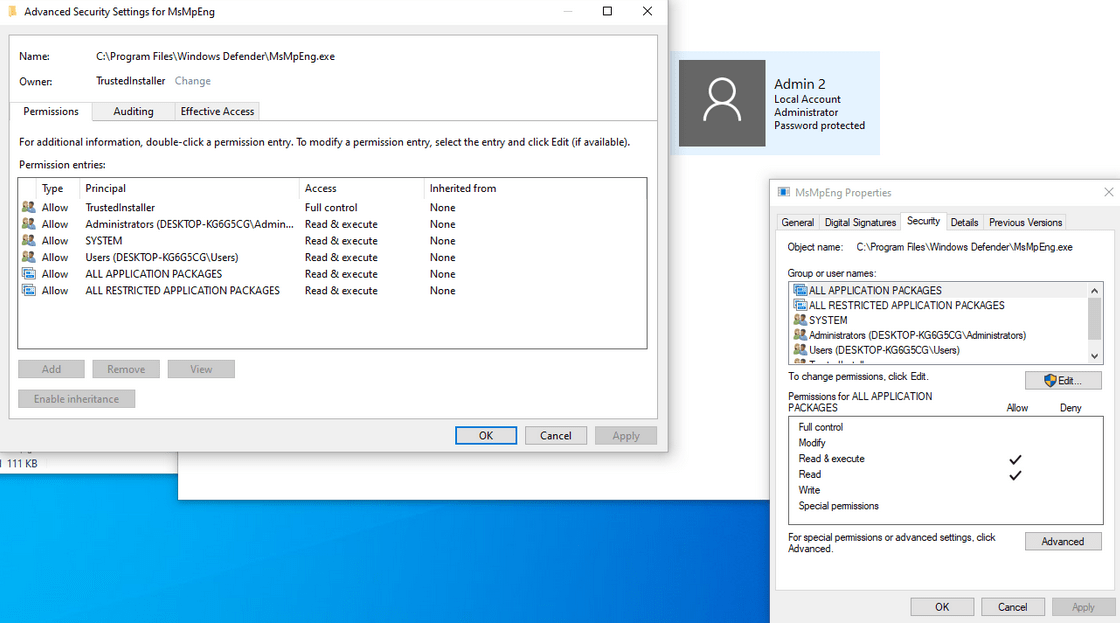Click the ALL APPLICATION PACKAGES package icon in permission entries
Viewport: 1120px width, 623px height.
click(x=29, y=274)
